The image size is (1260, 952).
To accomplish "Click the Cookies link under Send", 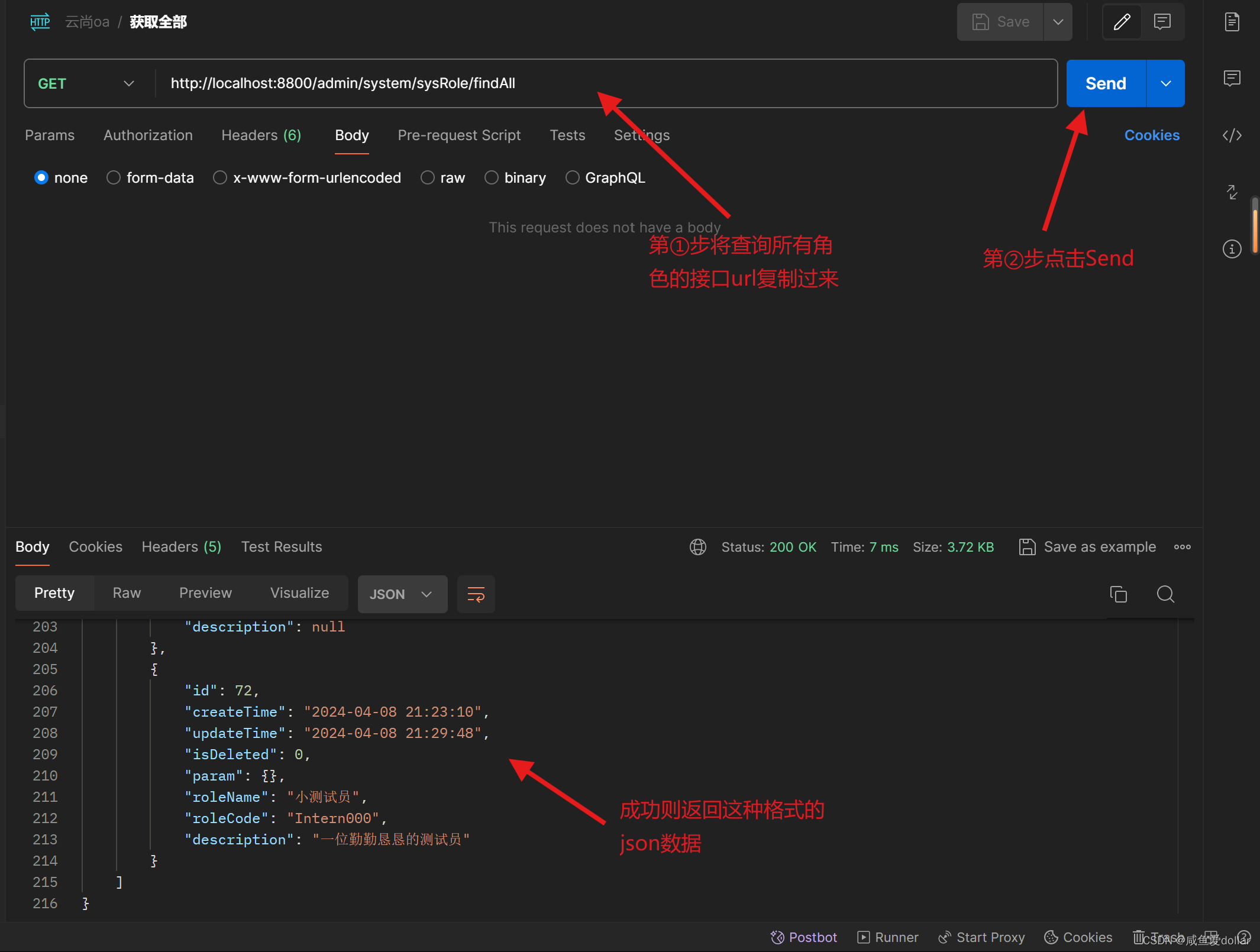I will [x=1152, y=135].
